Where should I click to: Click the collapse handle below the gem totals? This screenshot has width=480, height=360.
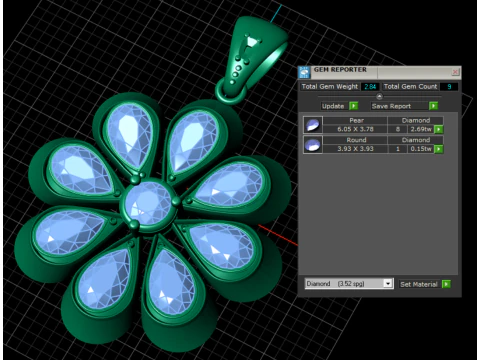(379, 97)
